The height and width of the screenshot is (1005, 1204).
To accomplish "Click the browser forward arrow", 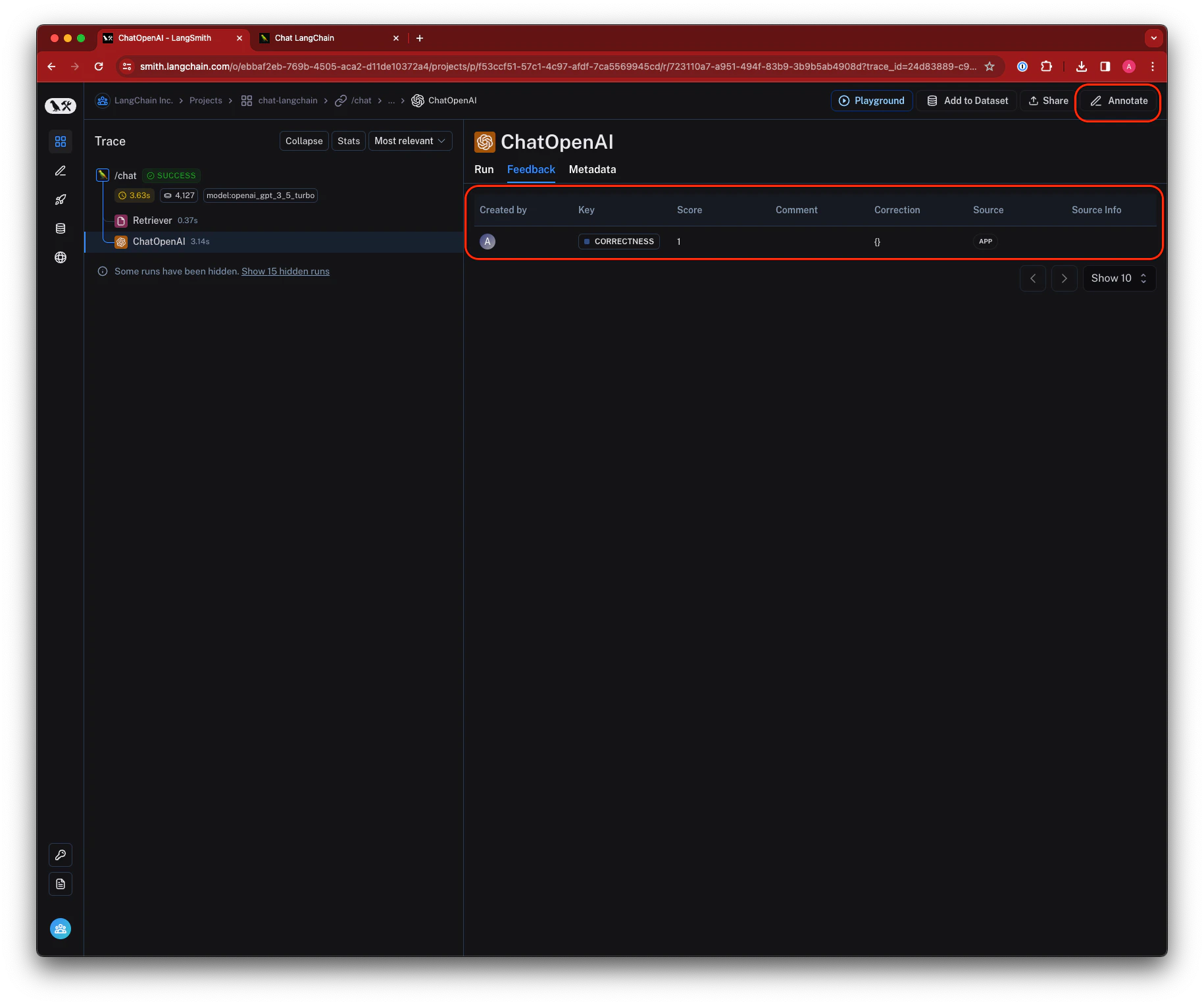I will click(75, 66).
